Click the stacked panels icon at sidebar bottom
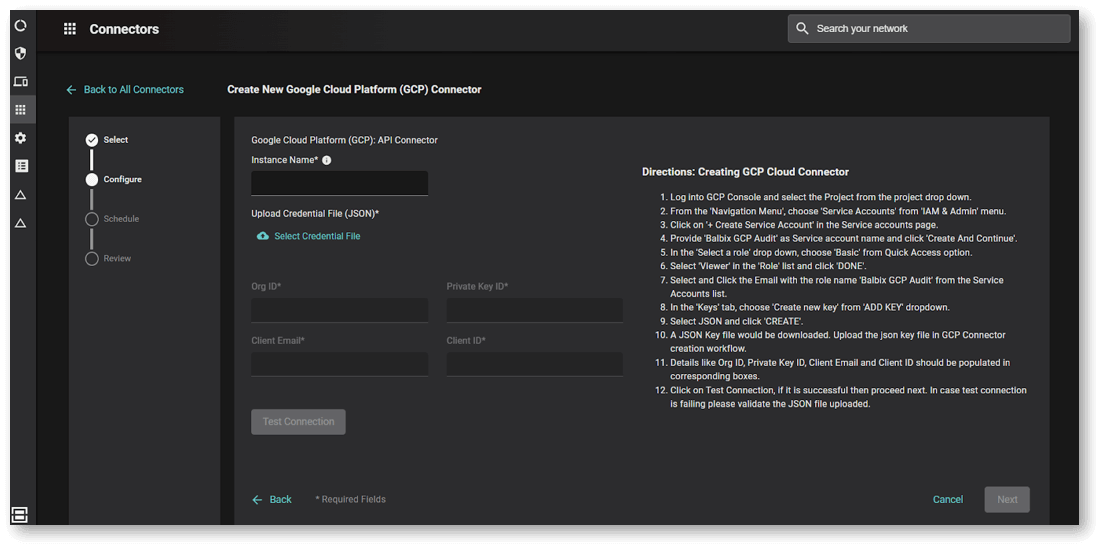1102x548 pixels. pos(19,515)
